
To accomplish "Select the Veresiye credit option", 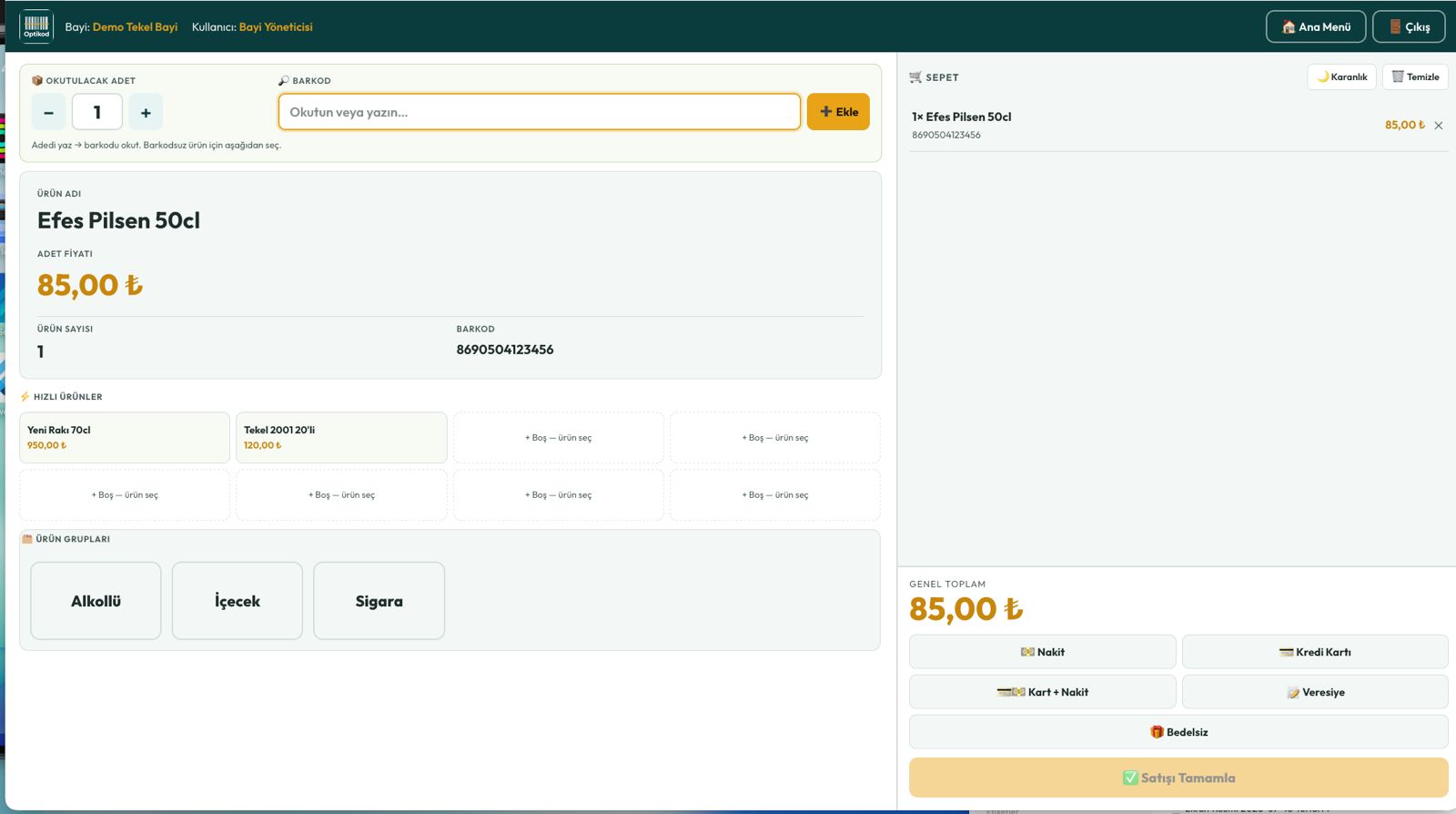I will pyautogui.click(x=1315, y=692).
